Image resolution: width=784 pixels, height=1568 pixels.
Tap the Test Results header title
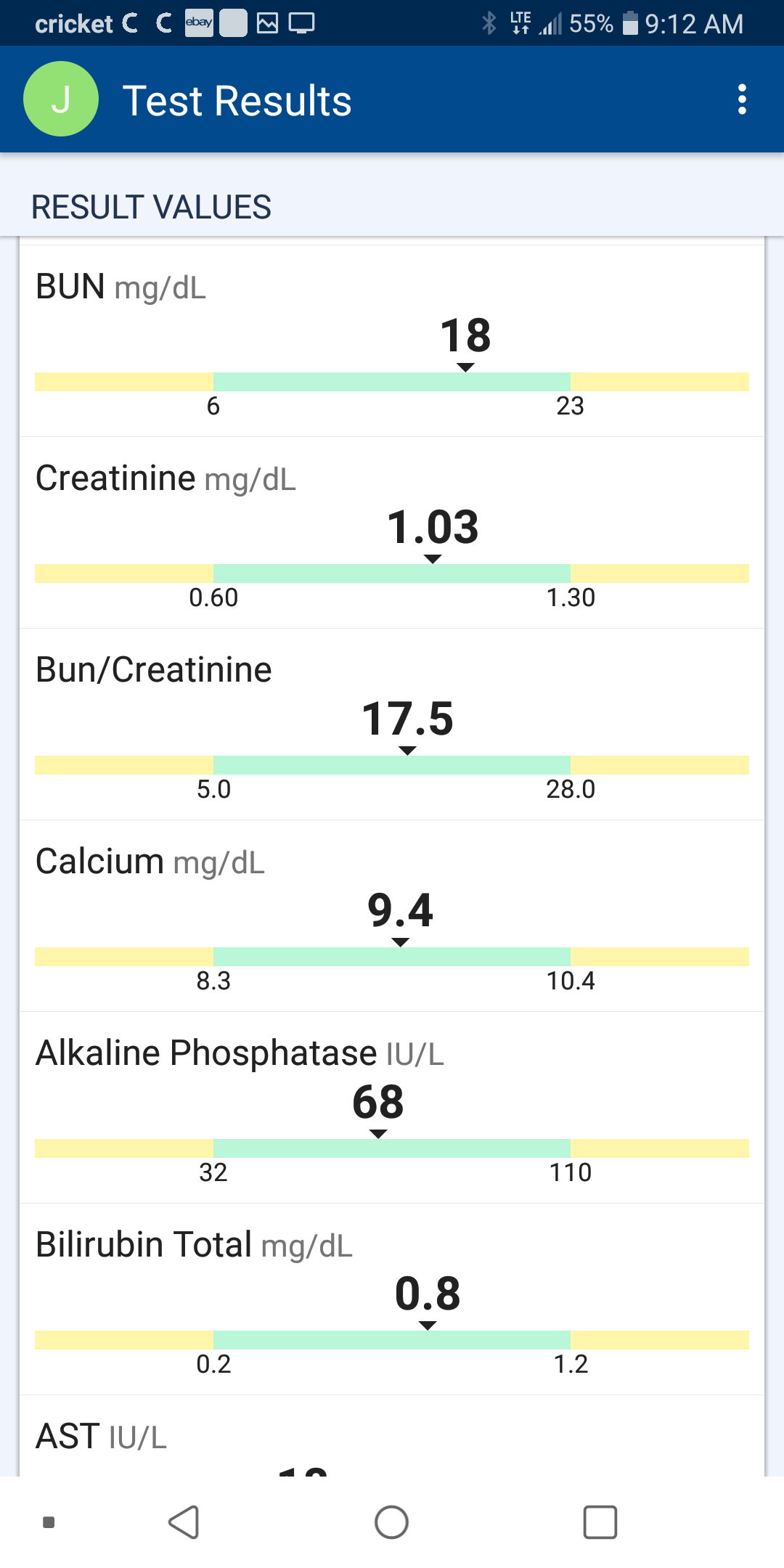coord(237,100)
